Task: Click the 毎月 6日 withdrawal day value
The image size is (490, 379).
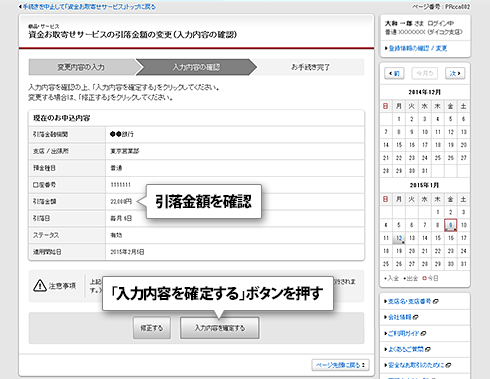Action: (121, 218)
